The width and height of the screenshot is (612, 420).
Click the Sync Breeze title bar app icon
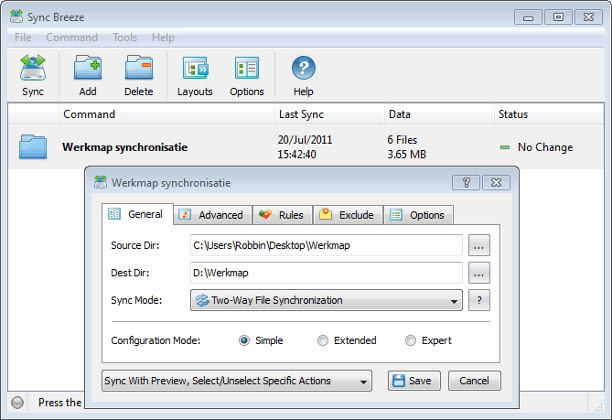pyautogui.click(x=16, y=16)
